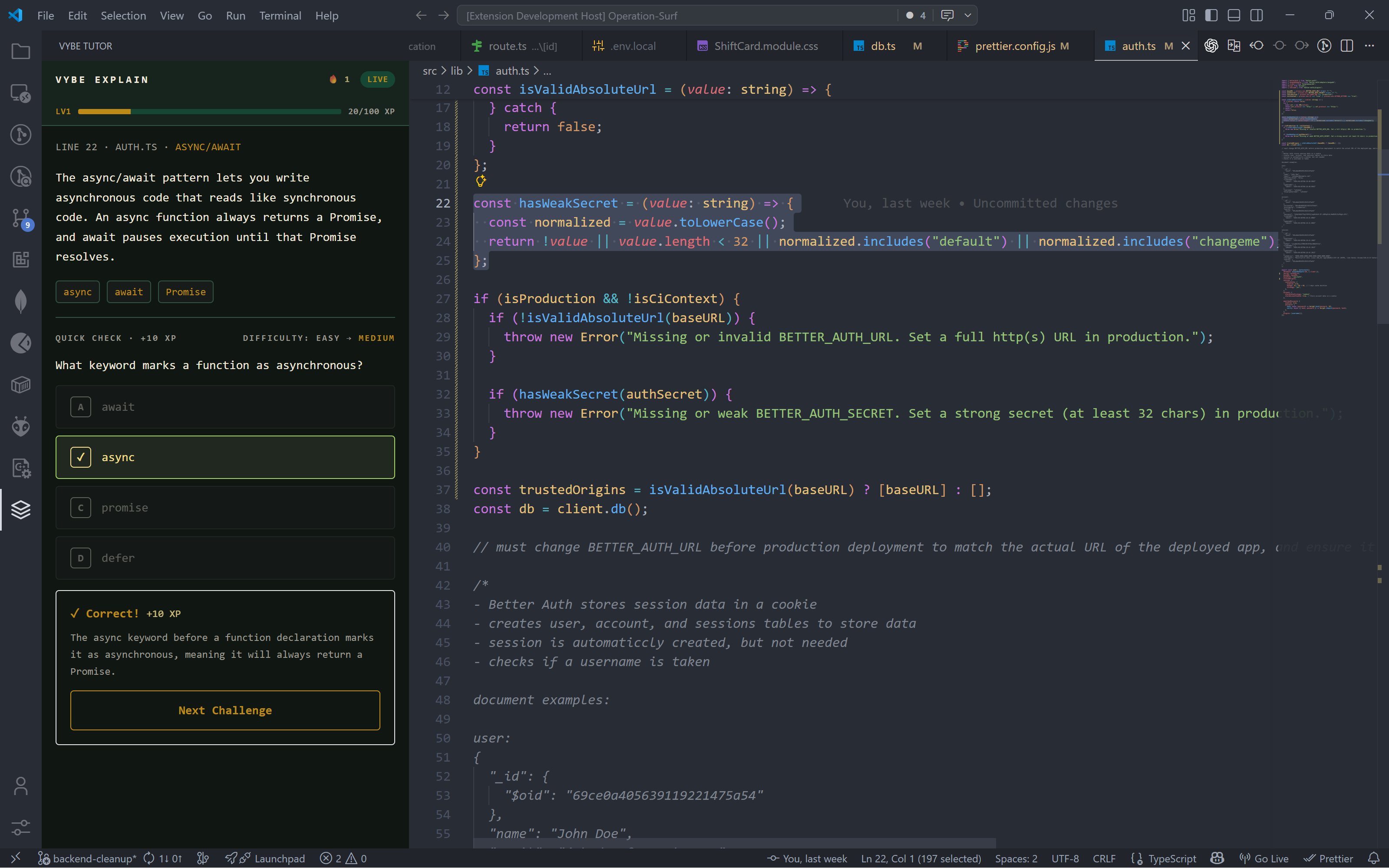The height and width of the screenshot is (868, 1389).
Task: Click the Copilot status icon in status bar
Action: point(1217,858)
